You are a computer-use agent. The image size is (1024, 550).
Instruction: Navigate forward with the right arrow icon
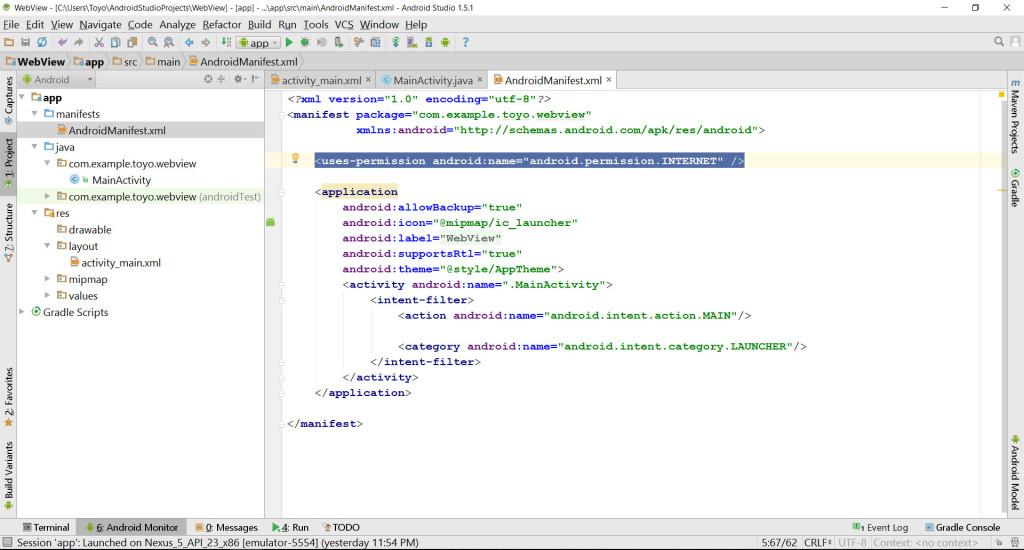click(206, 42)
